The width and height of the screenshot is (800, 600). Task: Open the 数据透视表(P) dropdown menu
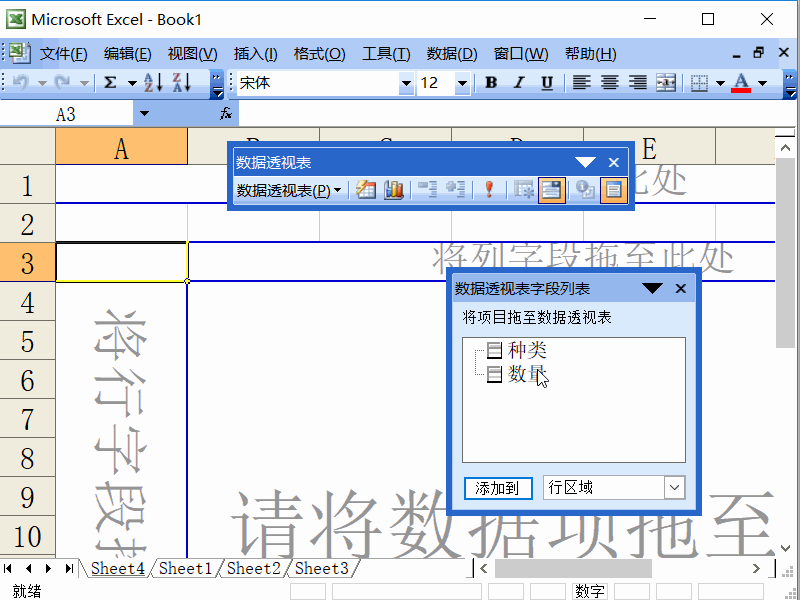pos(289,190)
